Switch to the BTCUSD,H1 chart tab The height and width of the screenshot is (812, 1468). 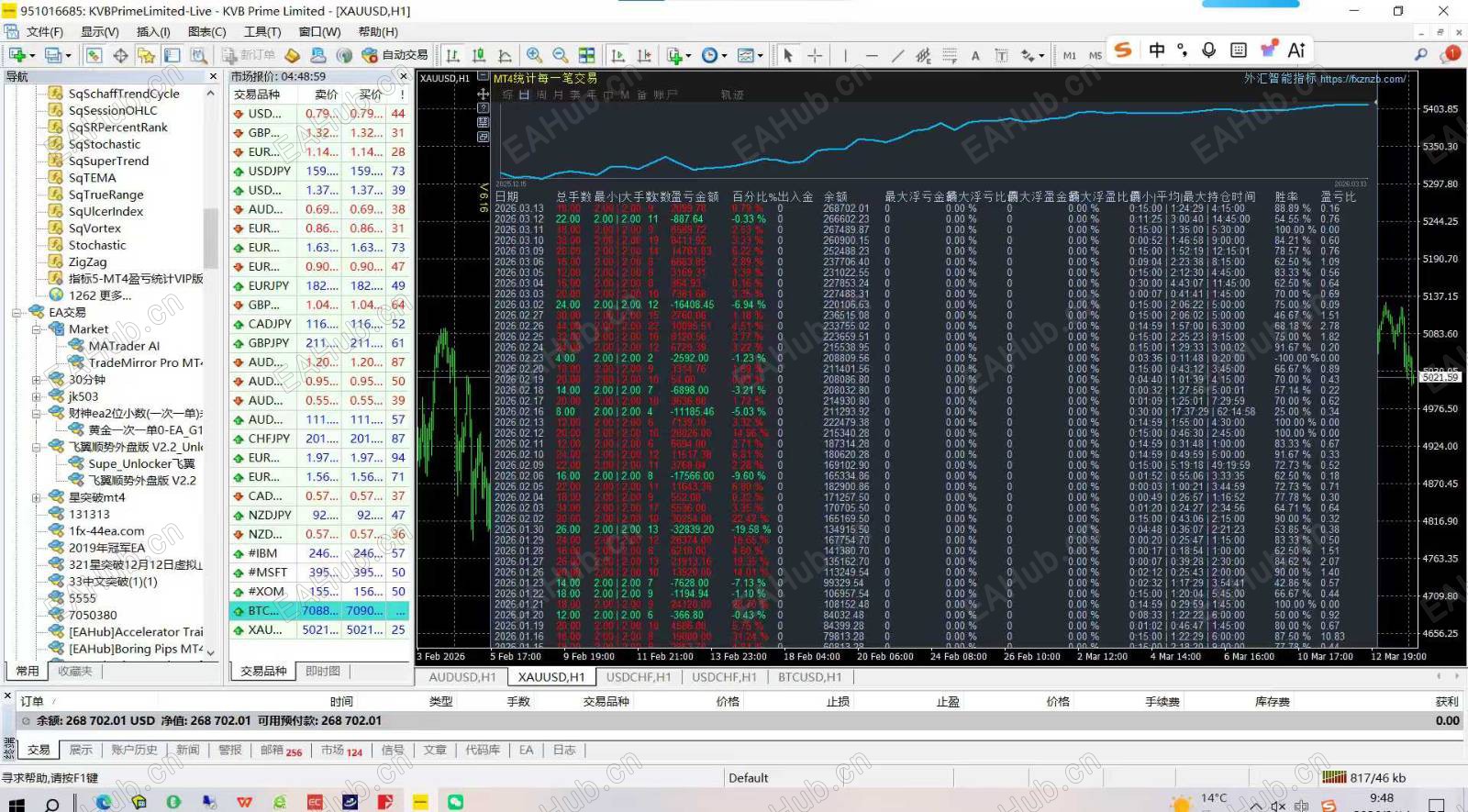[809, 677]
